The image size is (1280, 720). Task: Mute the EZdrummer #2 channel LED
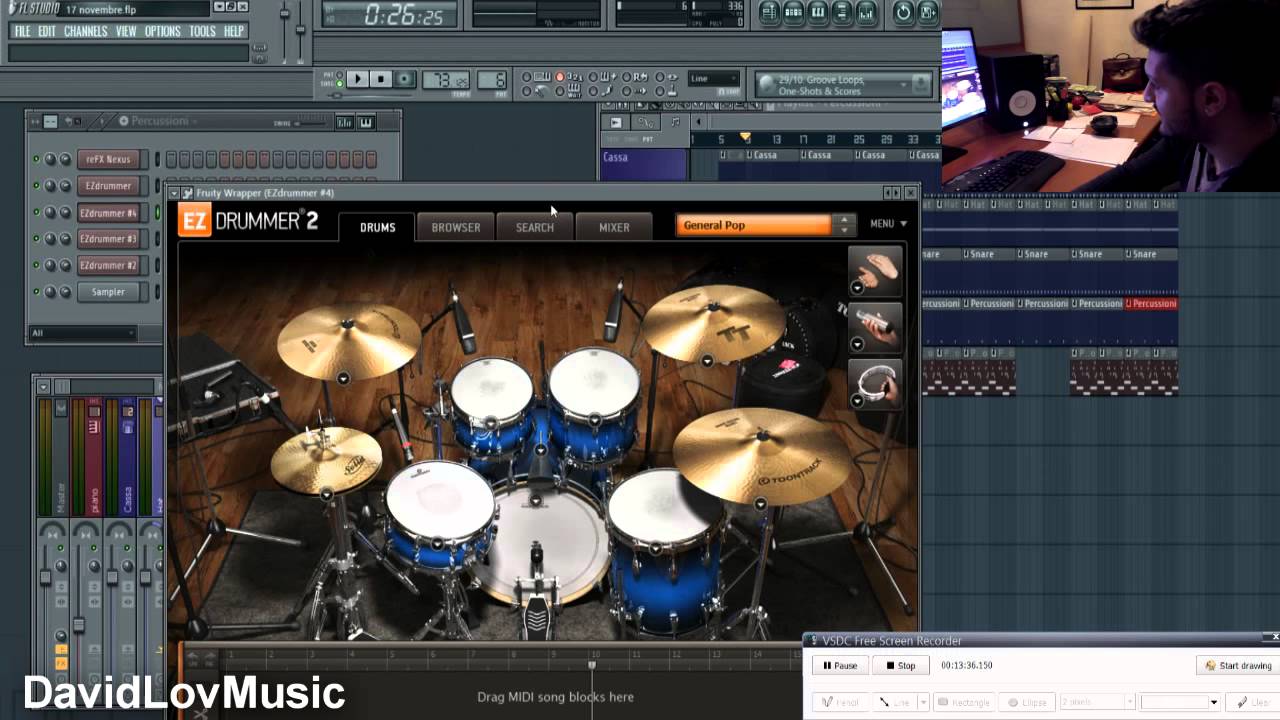[37, 266]
